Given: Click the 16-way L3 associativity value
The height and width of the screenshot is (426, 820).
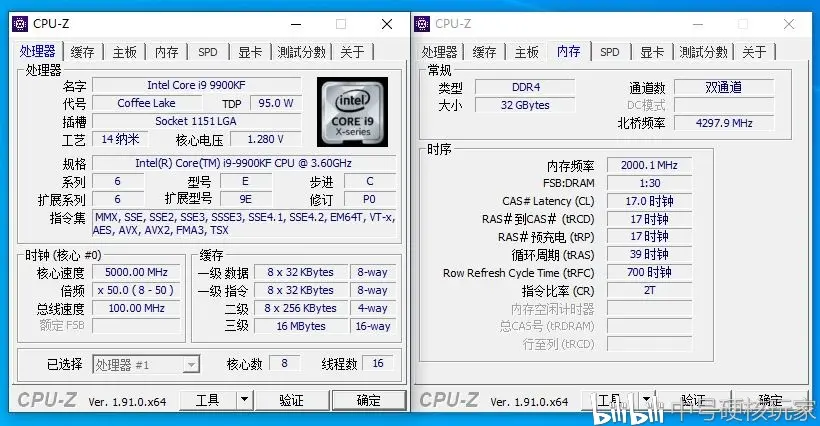Looking at the screenshot, I should click(373, 326).
